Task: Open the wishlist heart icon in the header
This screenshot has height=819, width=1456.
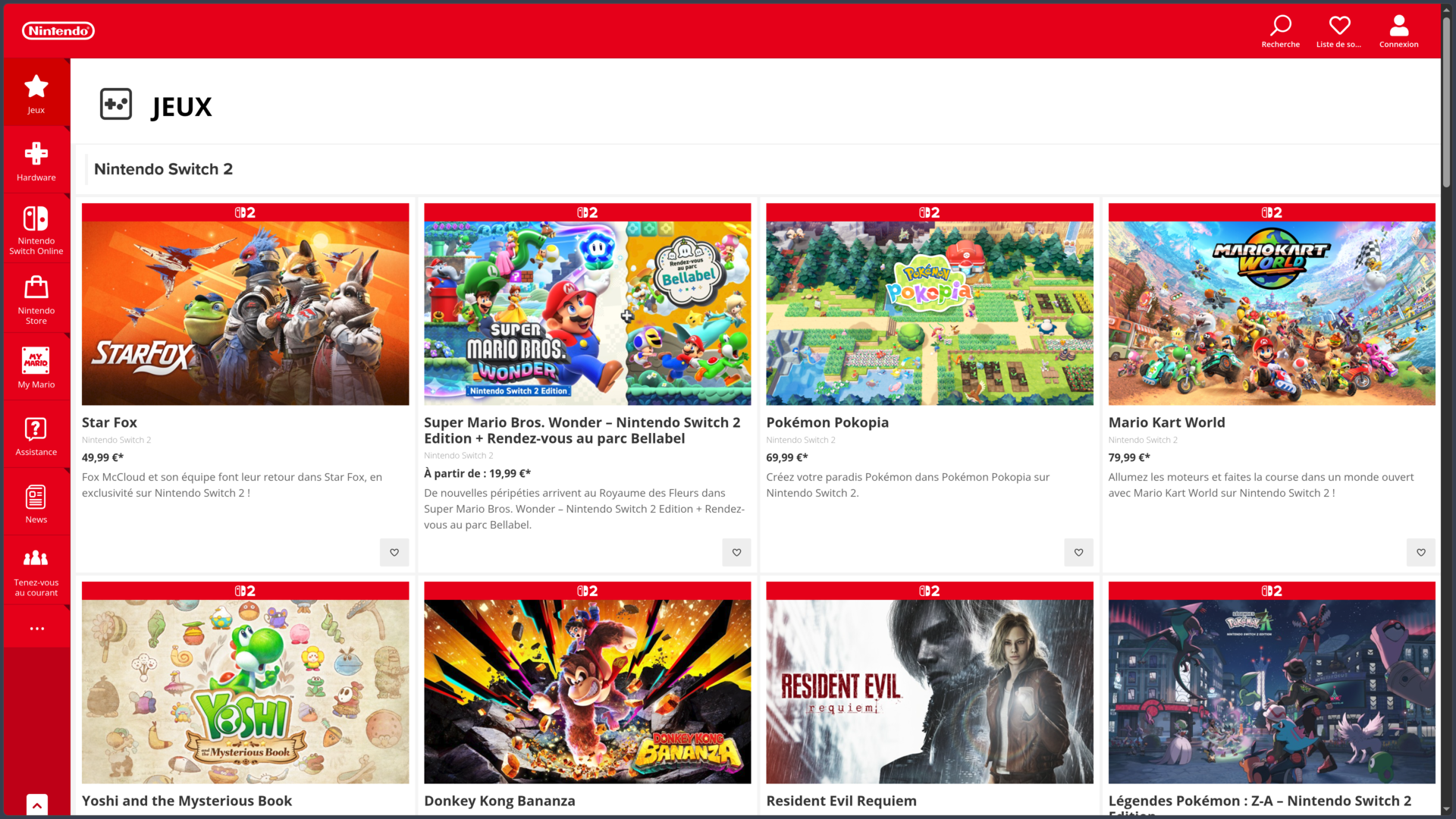Action: [x=1339, y=32]
